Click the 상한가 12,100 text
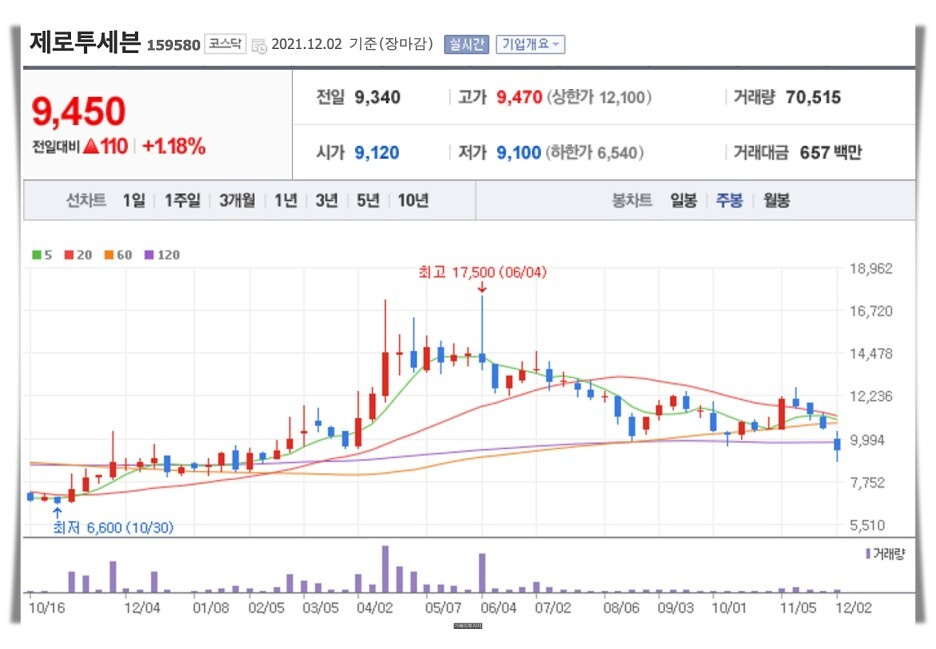The width and height of the screenshot is (936, 649). [599, 97]
